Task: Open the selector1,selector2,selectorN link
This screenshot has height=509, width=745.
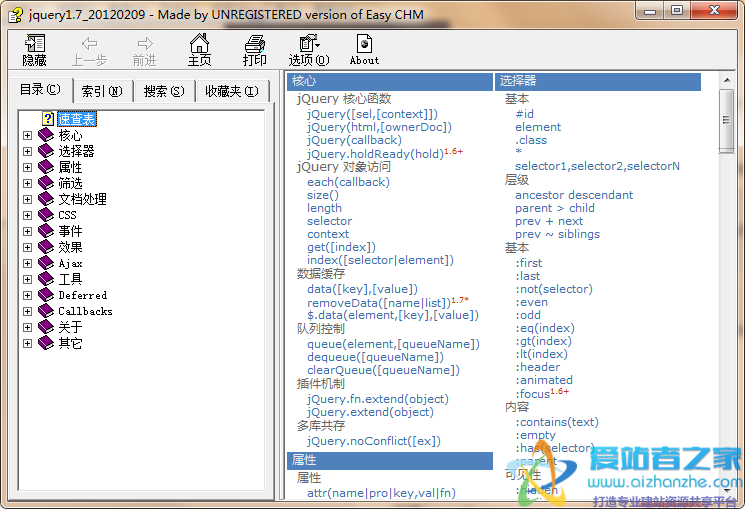Action: [x=597, y=166]
